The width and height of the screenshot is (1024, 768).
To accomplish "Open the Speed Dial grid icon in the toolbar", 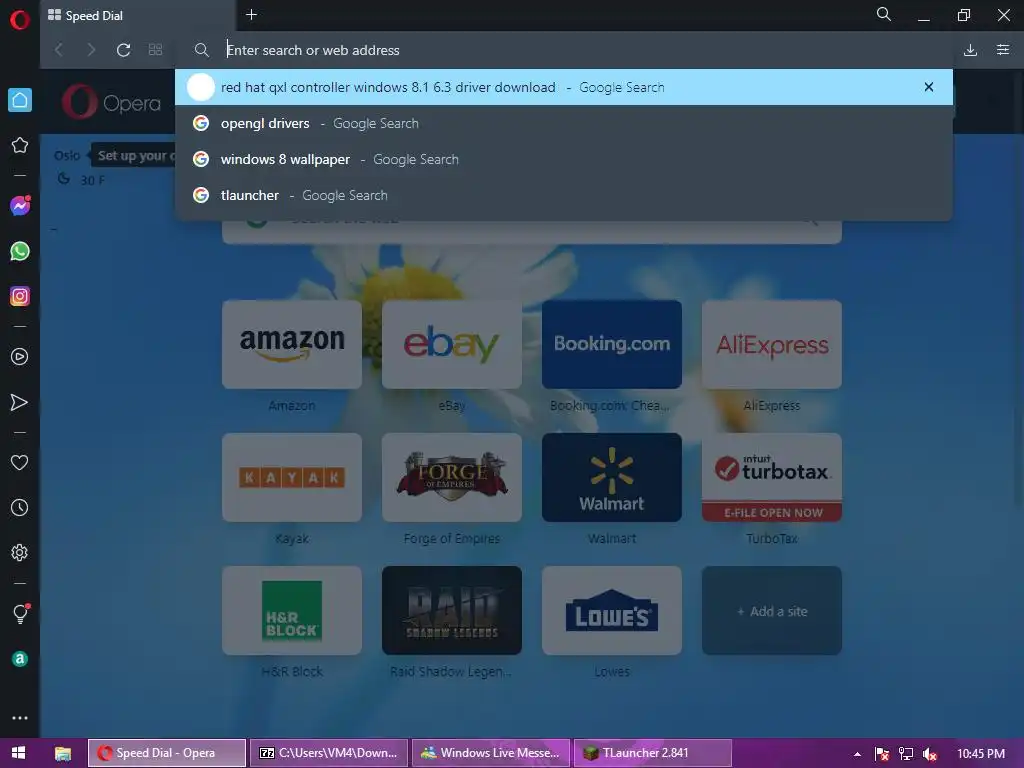I will click(x=155, y=50).
